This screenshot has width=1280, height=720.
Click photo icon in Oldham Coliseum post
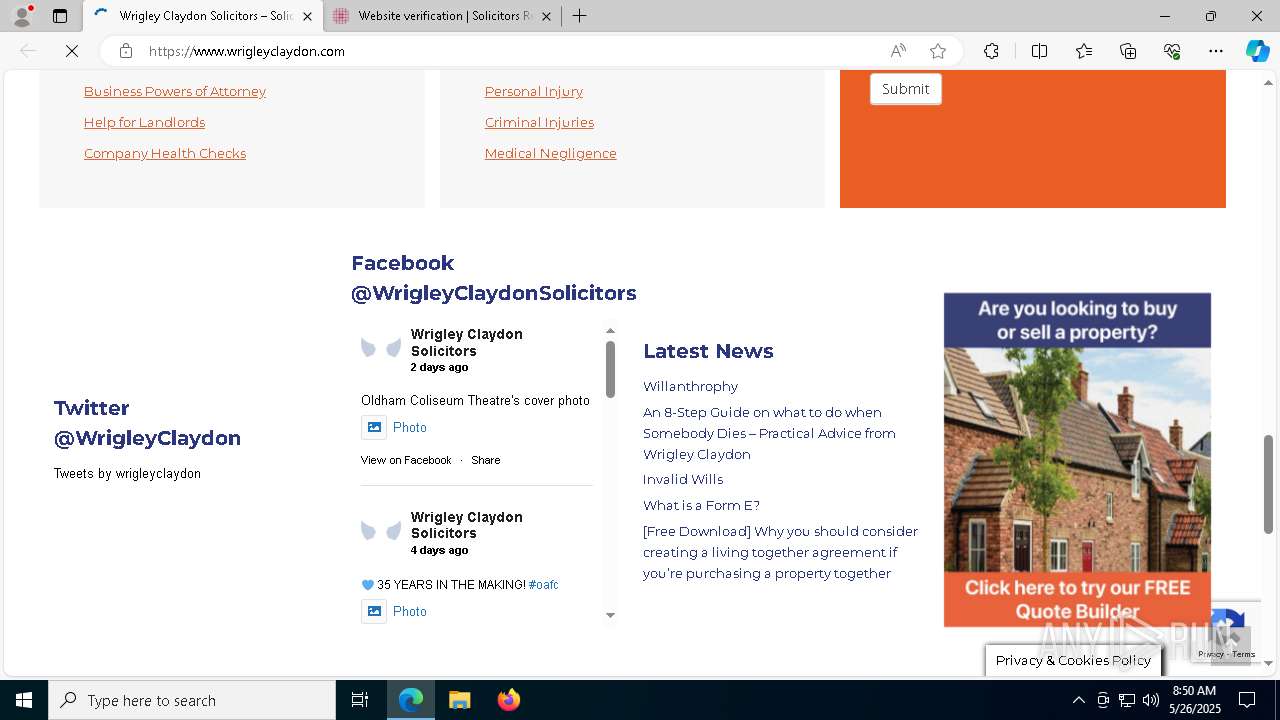[374, 427]
